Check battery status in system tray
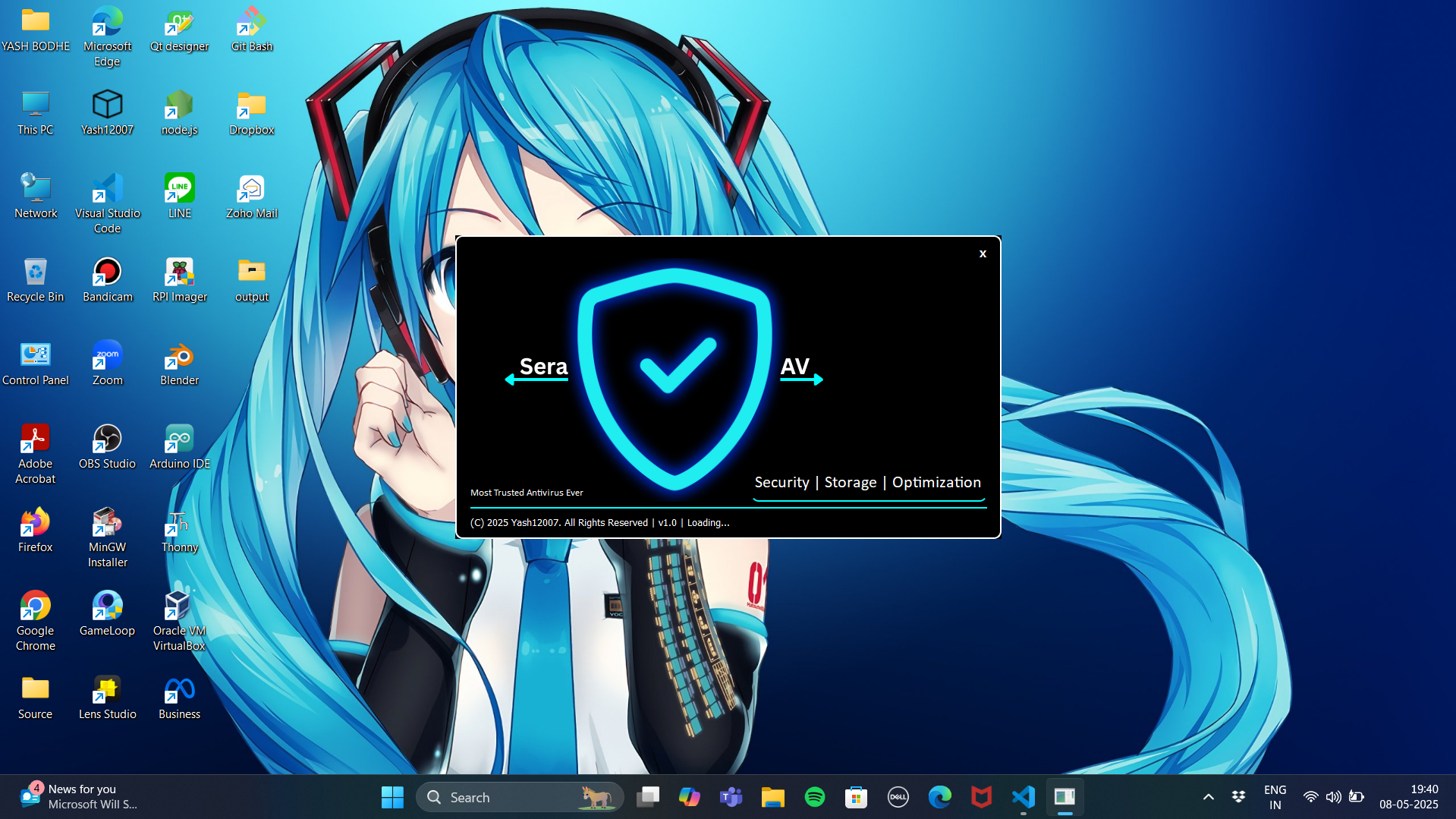Image resolution: width=1456 pixels, height=819 pixels. [x=1357, y=797]
